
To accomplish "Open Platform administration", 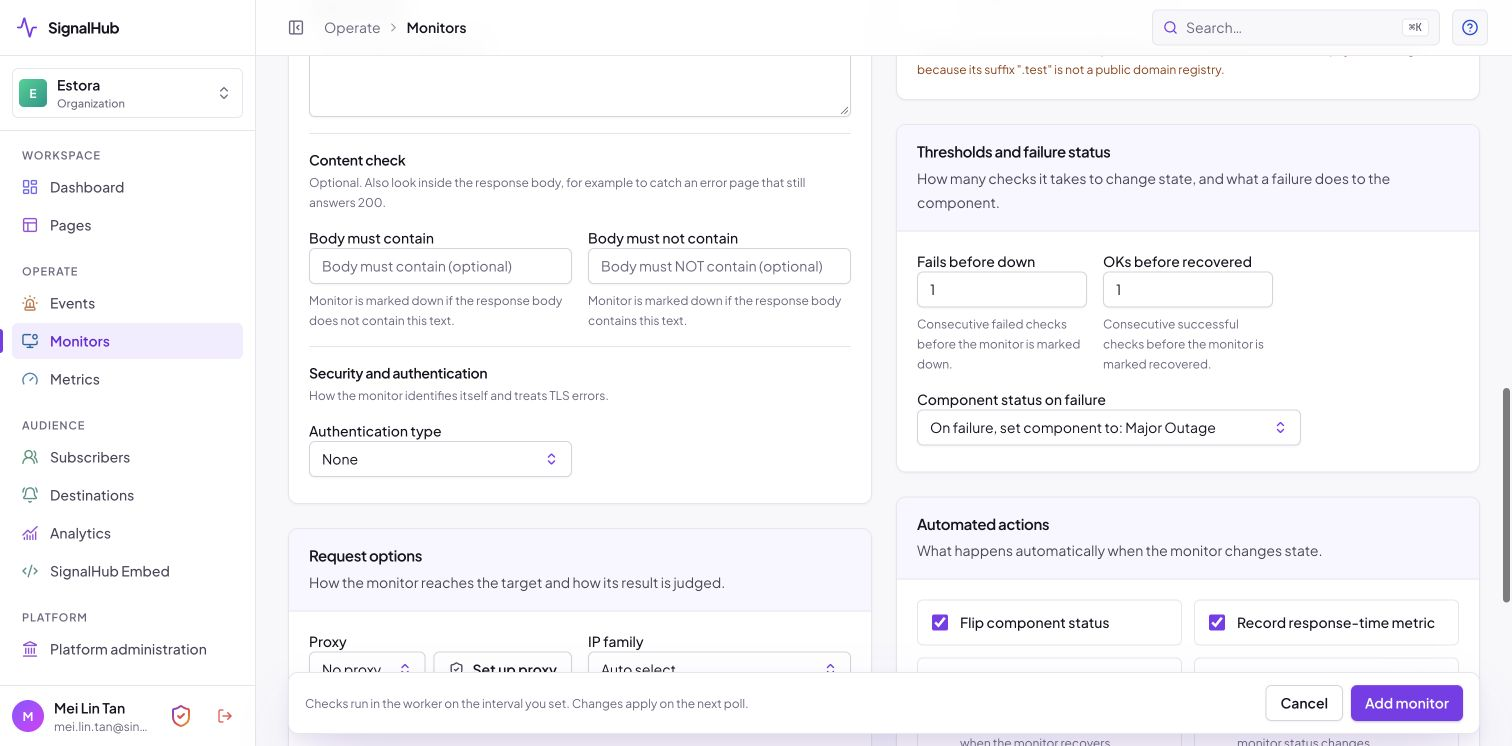I will tap(127, 649).
